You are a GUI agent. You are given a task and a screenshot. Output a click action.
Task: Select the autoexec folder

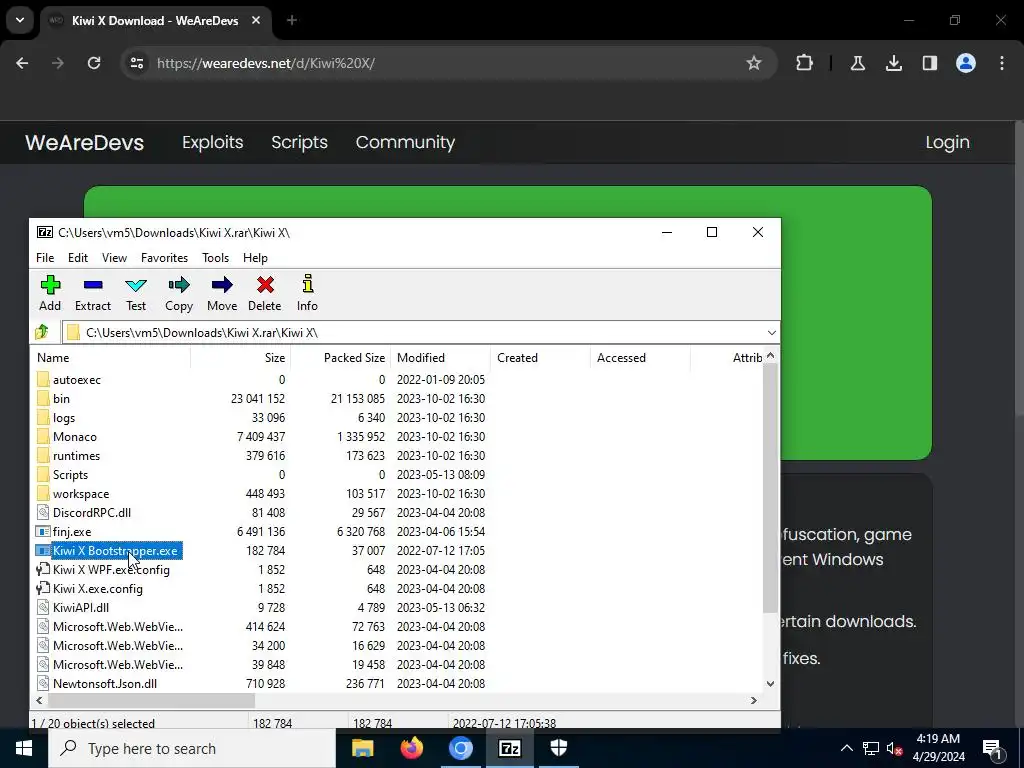click(76, 379)
